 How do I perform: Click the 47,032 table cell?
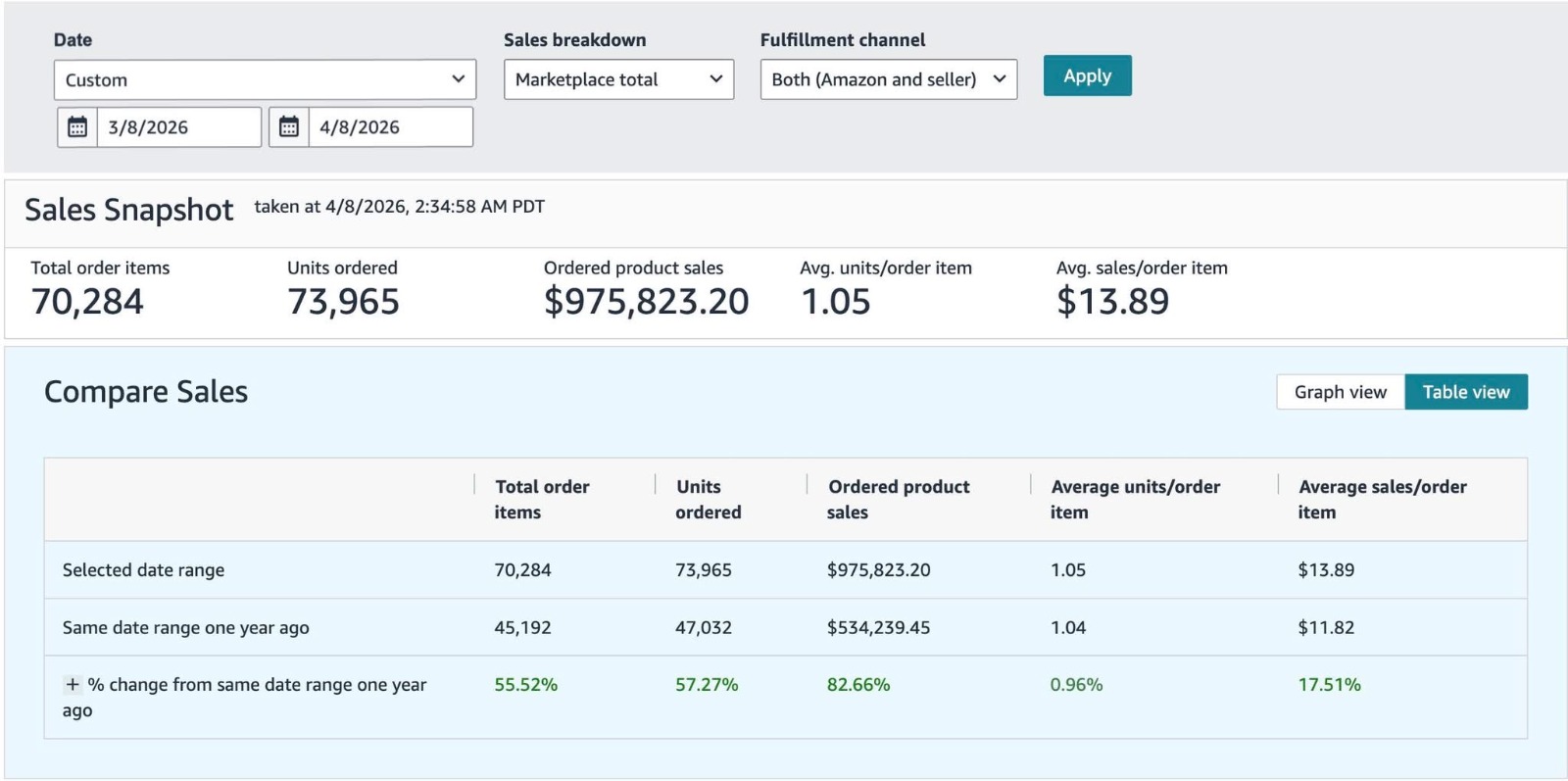coord(704,628)
